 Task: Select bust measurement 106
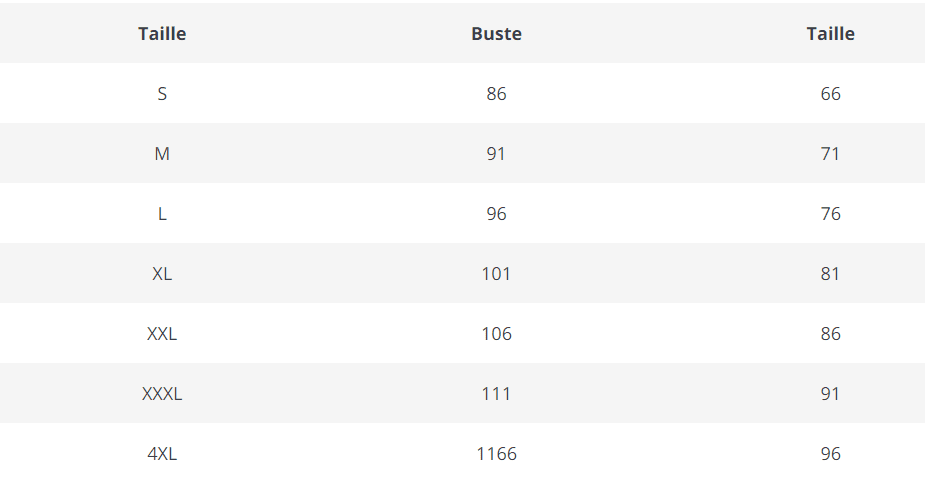point(496,334)
